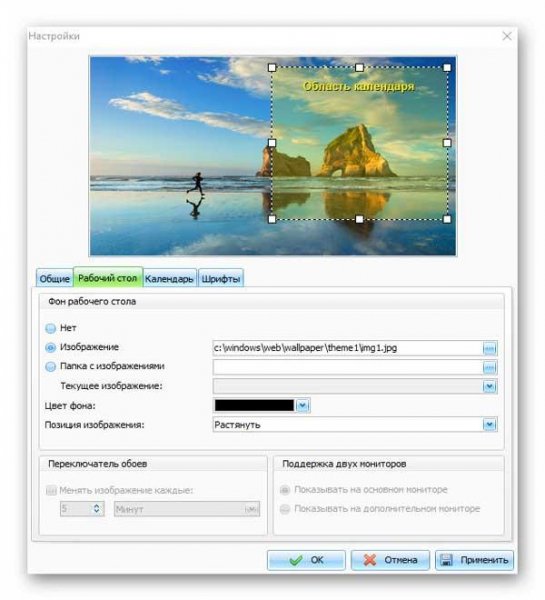Select the Нет background option
The image size is (545, 600).
(51, 328)
